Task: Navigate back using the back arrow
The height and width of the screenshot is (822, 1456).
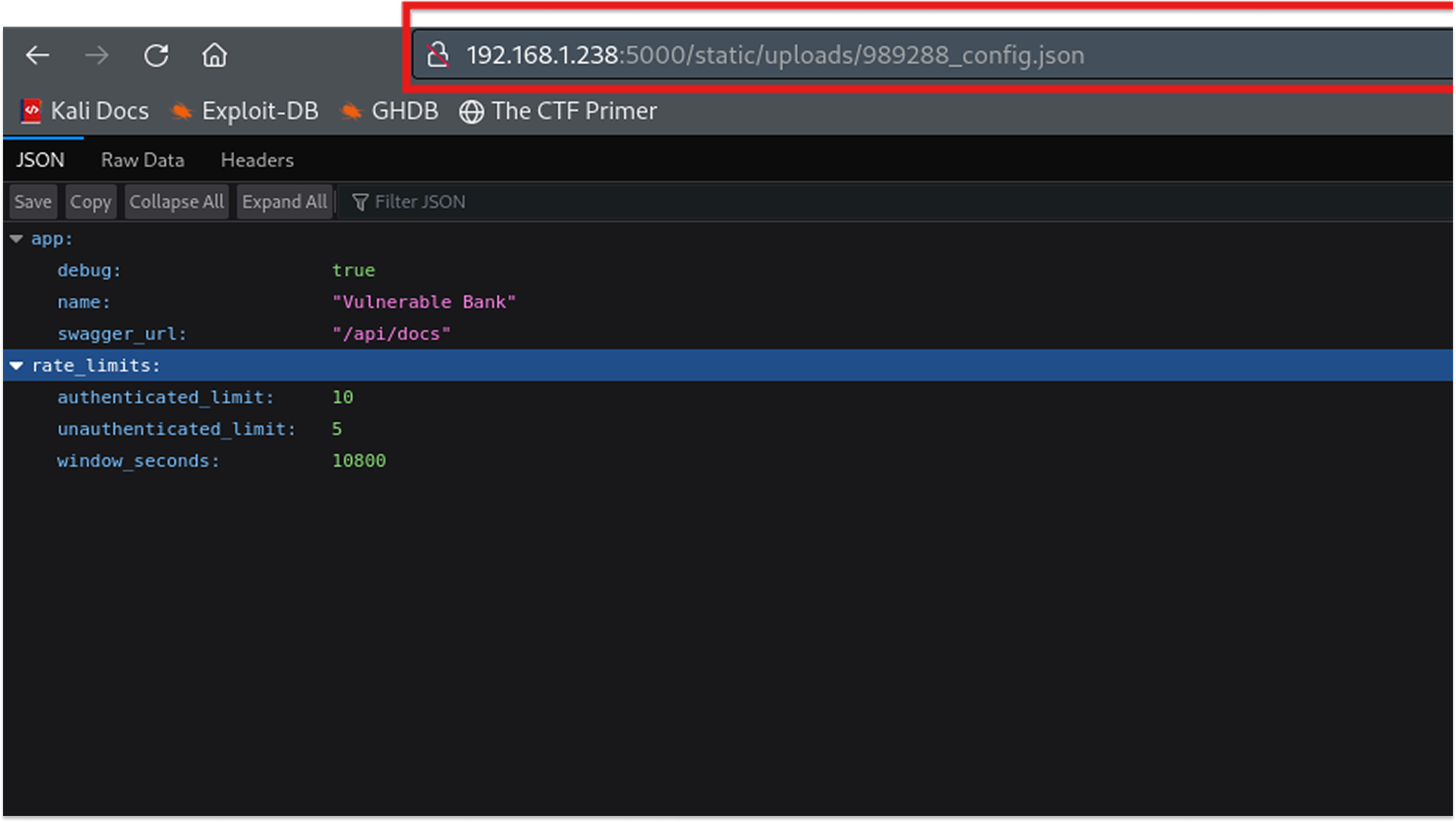Action: click(38, 55)
